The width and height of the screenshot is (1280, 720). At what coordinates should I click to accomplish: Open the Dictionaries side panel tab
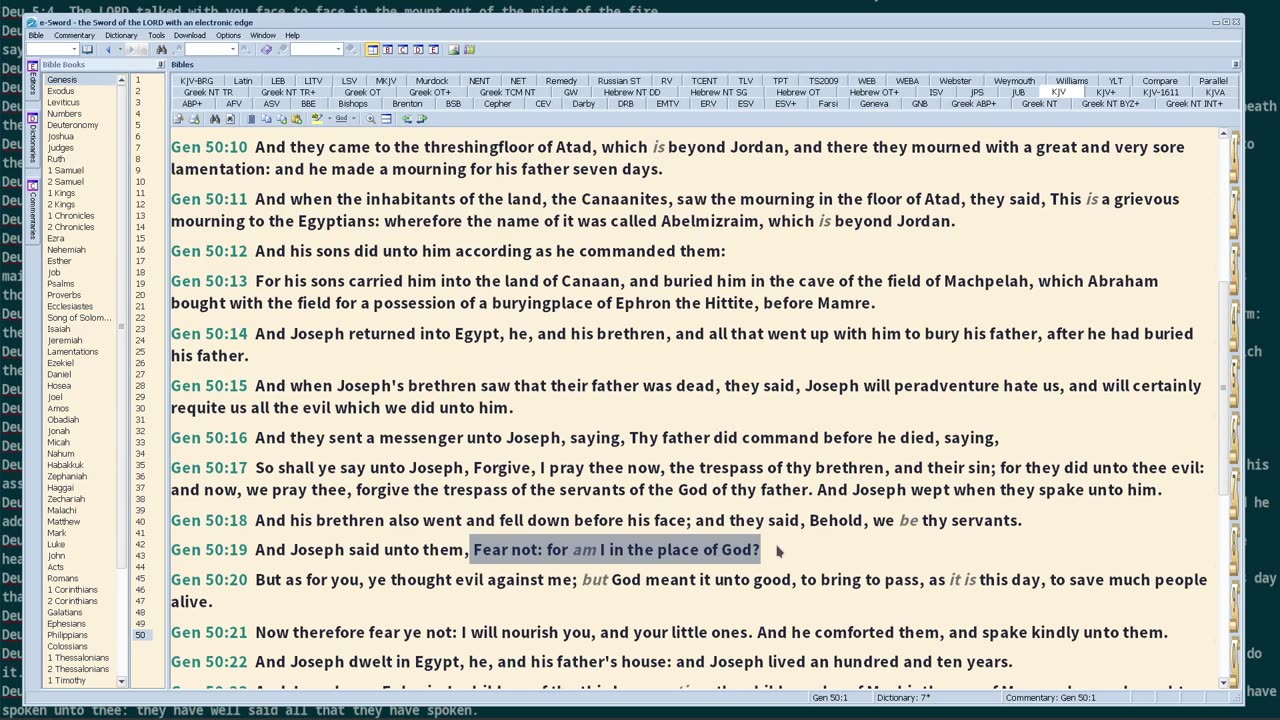32,140
